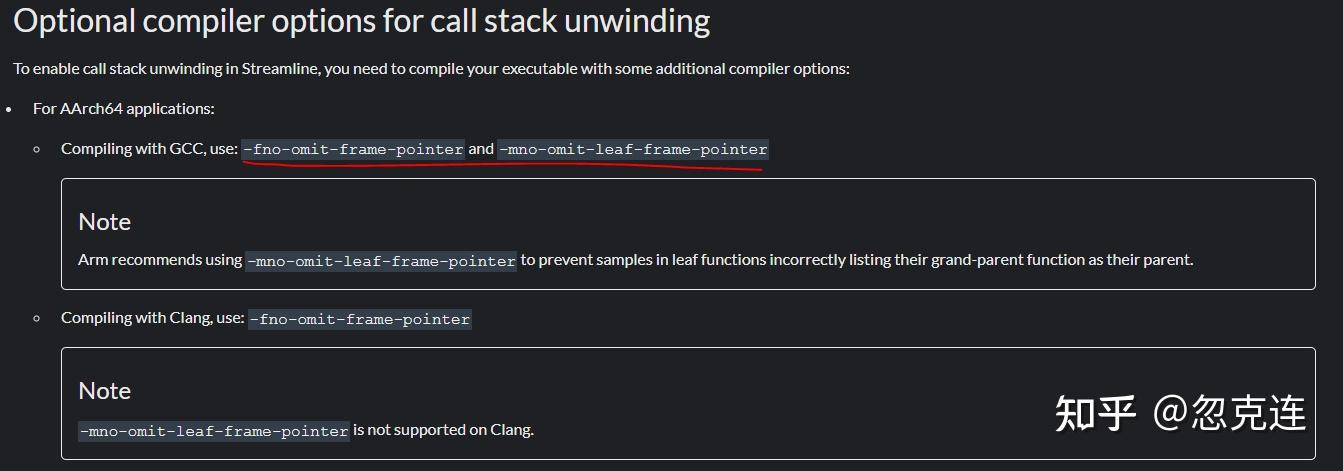Screen dimensions: 1343x471
Task: Click the "Optional compiler options" page heading
Action: click(361, 22)
